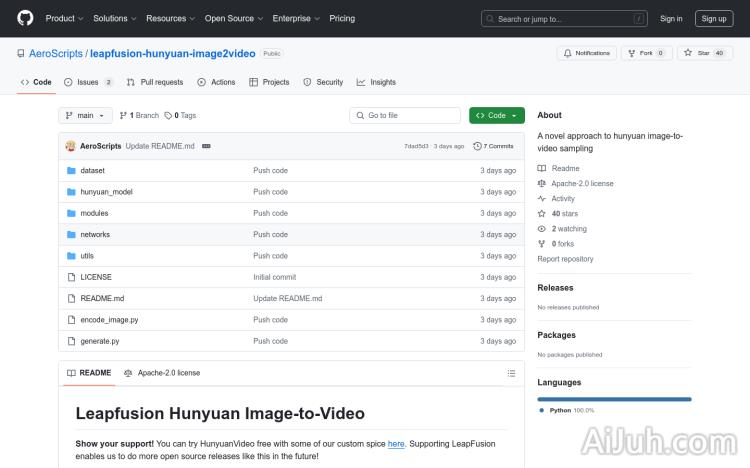This screenshot has width=750, height=468.
Task: Click commit hash 7dad5d3
Action: pyautogui.click(x=416, y=146)
